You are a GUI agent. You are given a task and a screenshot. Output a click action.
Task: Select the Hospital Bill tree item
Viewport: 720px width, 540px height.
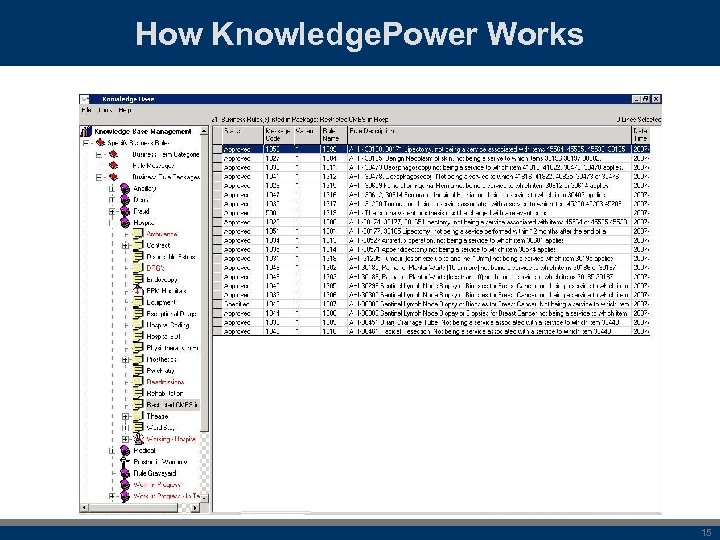(163, 336)
